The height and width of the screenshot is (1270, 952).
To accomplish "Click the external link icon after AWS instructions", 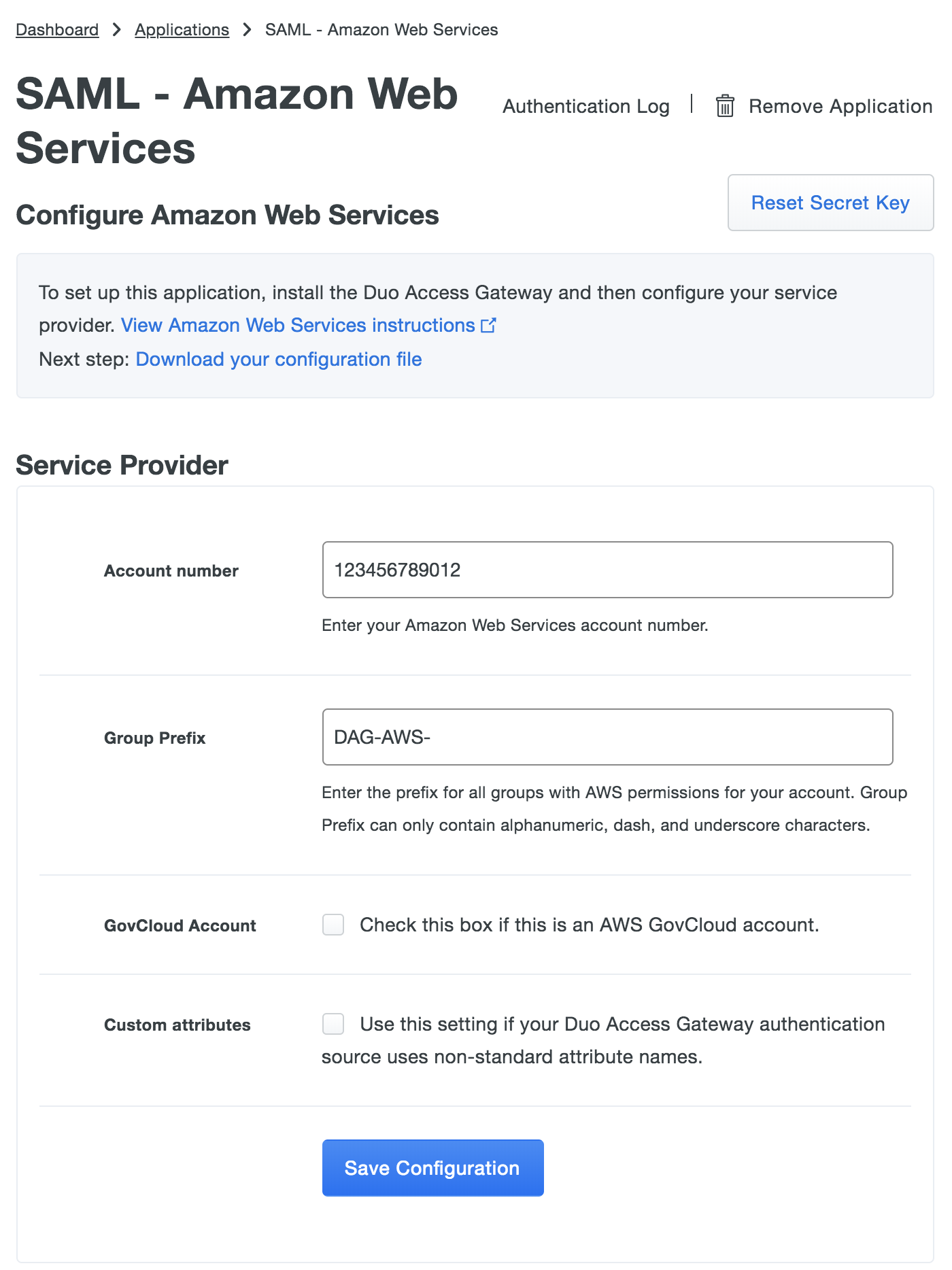I will point(488,326).
